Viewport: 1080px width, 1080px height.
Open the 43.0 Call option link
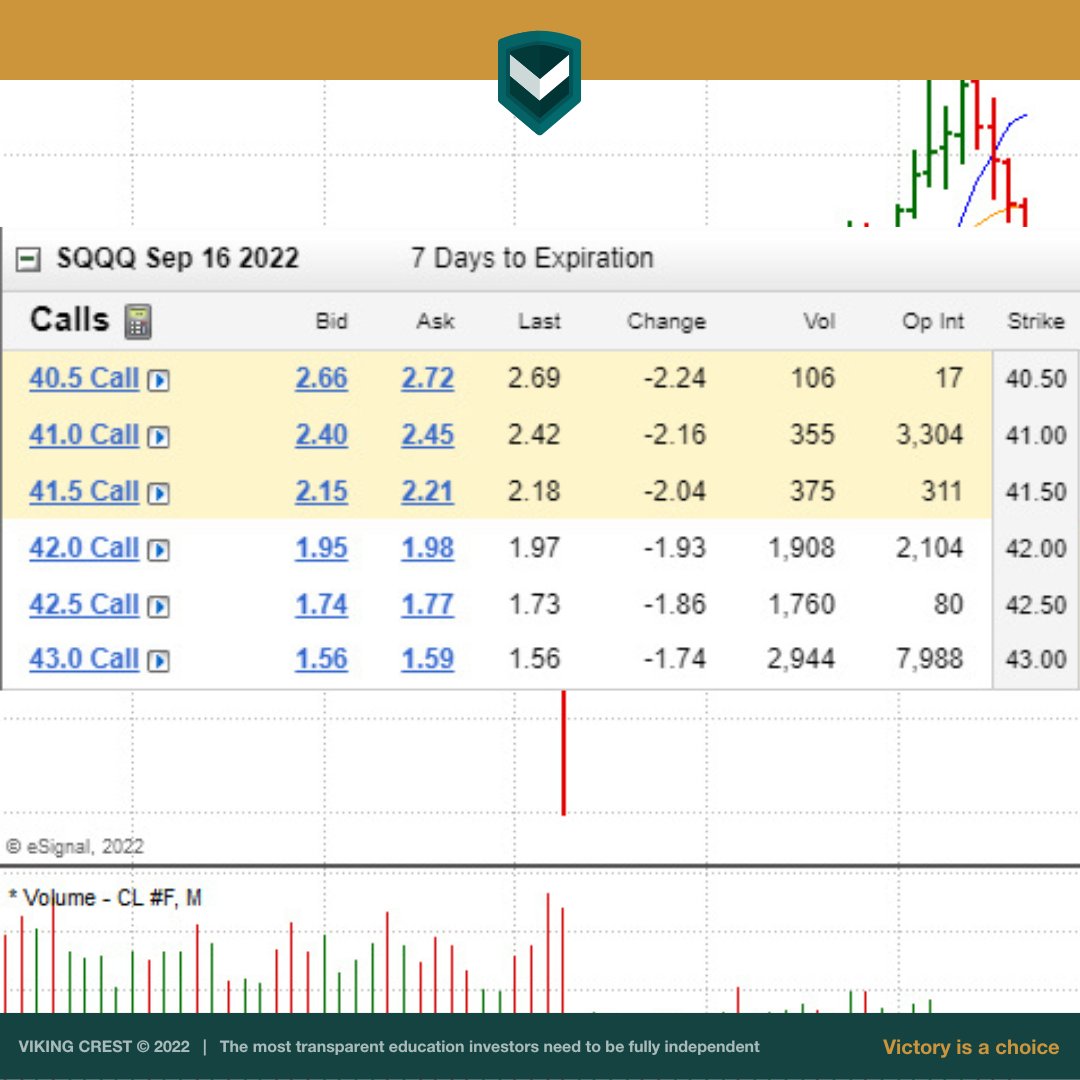click(x=84, y=658)
